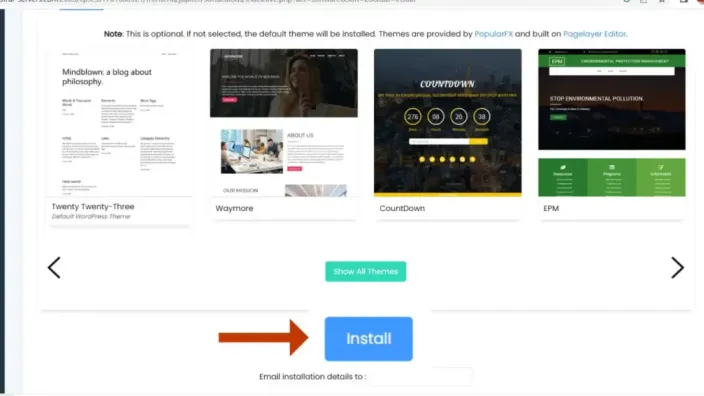Open Show All Themes

click(x=365, y=271)
